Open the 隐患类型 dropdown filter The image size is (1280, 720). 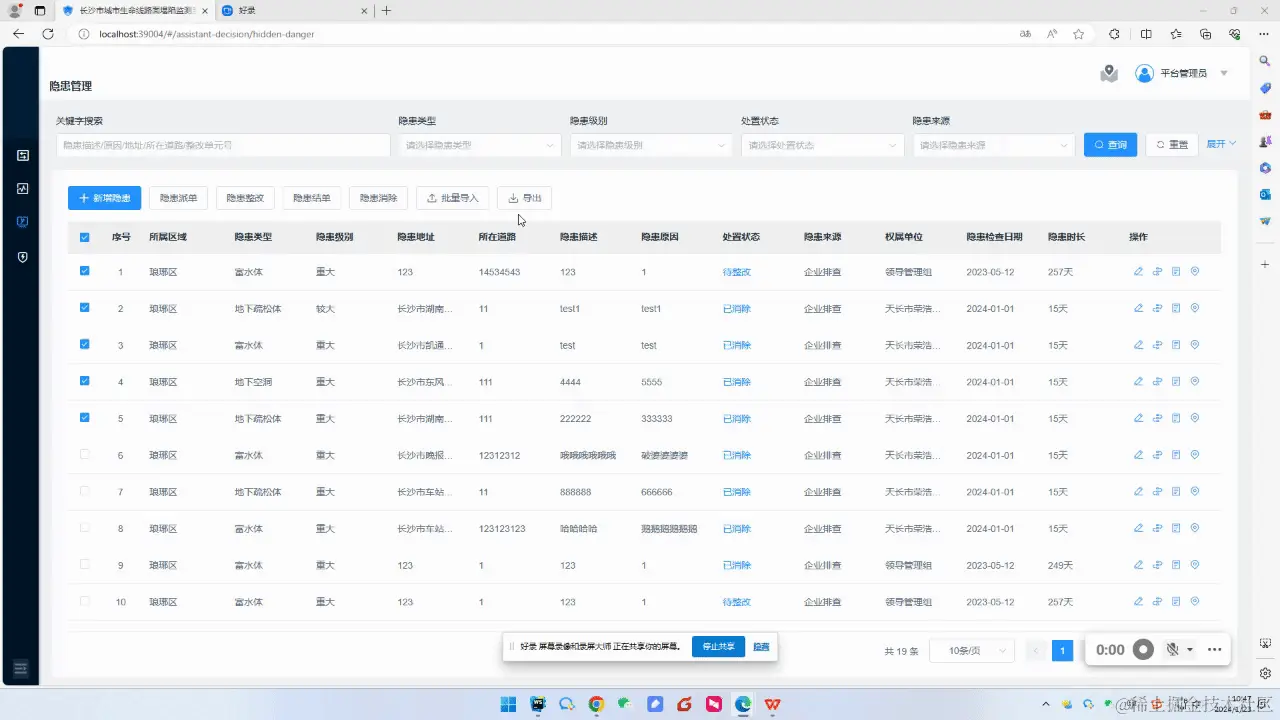(479, 145)
